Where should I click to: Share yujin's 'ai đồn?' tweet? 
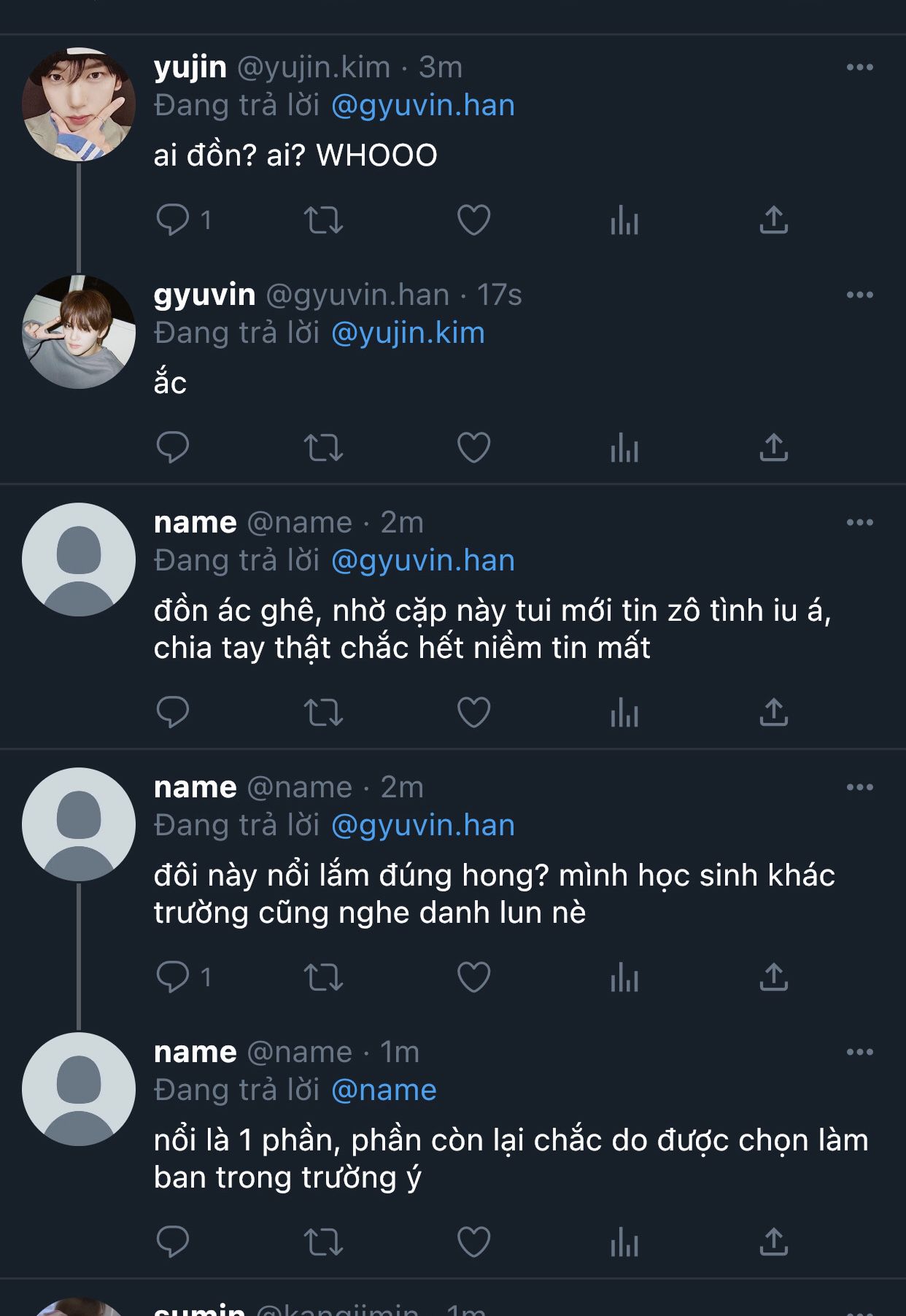(774, 220)
